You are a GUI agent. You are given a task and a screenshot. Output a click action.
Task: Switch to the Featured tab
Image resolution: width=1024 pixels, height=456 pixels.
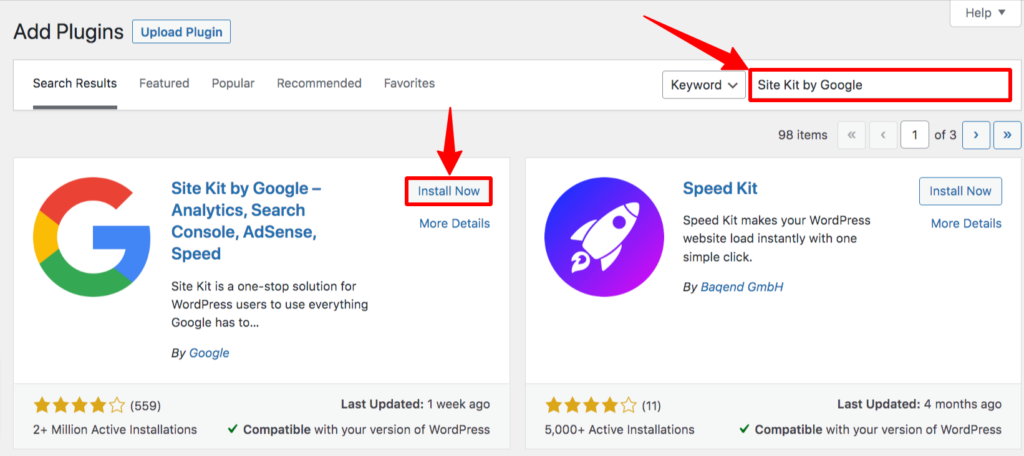pyautogui.click(x=164, y=84)
